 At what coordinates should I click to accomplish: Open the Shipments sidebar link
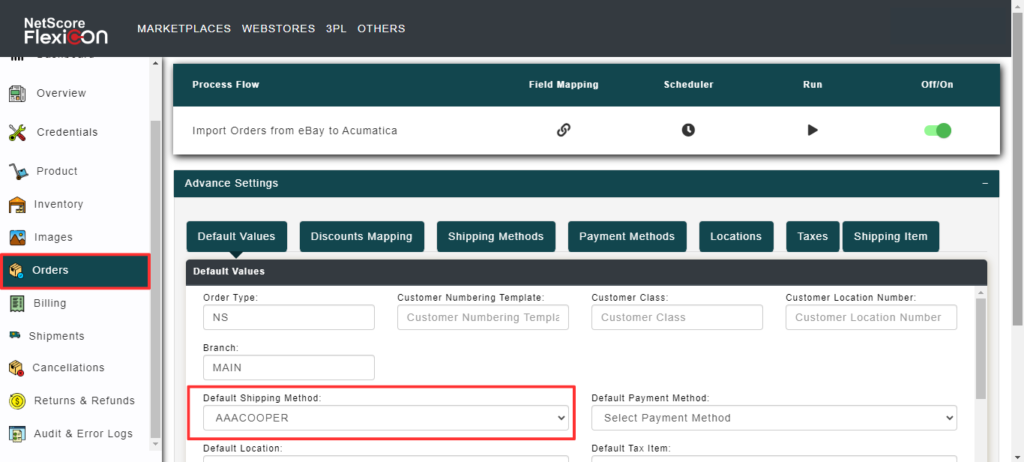pyautogui.click(x=56, y=336)
